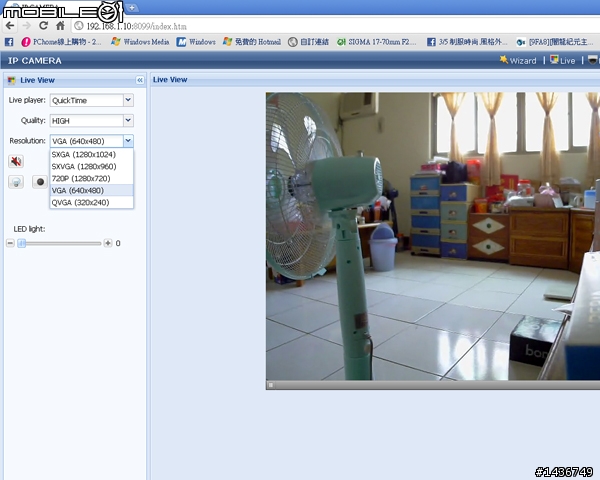Open the Windows bookmark
The image size is (600, 480).
pos(196,42)
